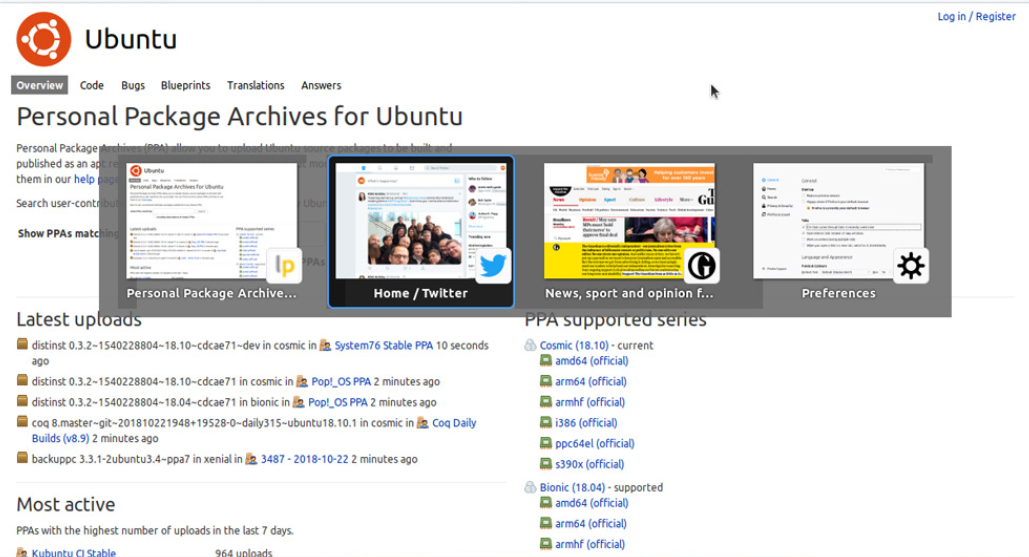
Task: Click the package icon beside the backuppc upload
Action: pos(22,459)
